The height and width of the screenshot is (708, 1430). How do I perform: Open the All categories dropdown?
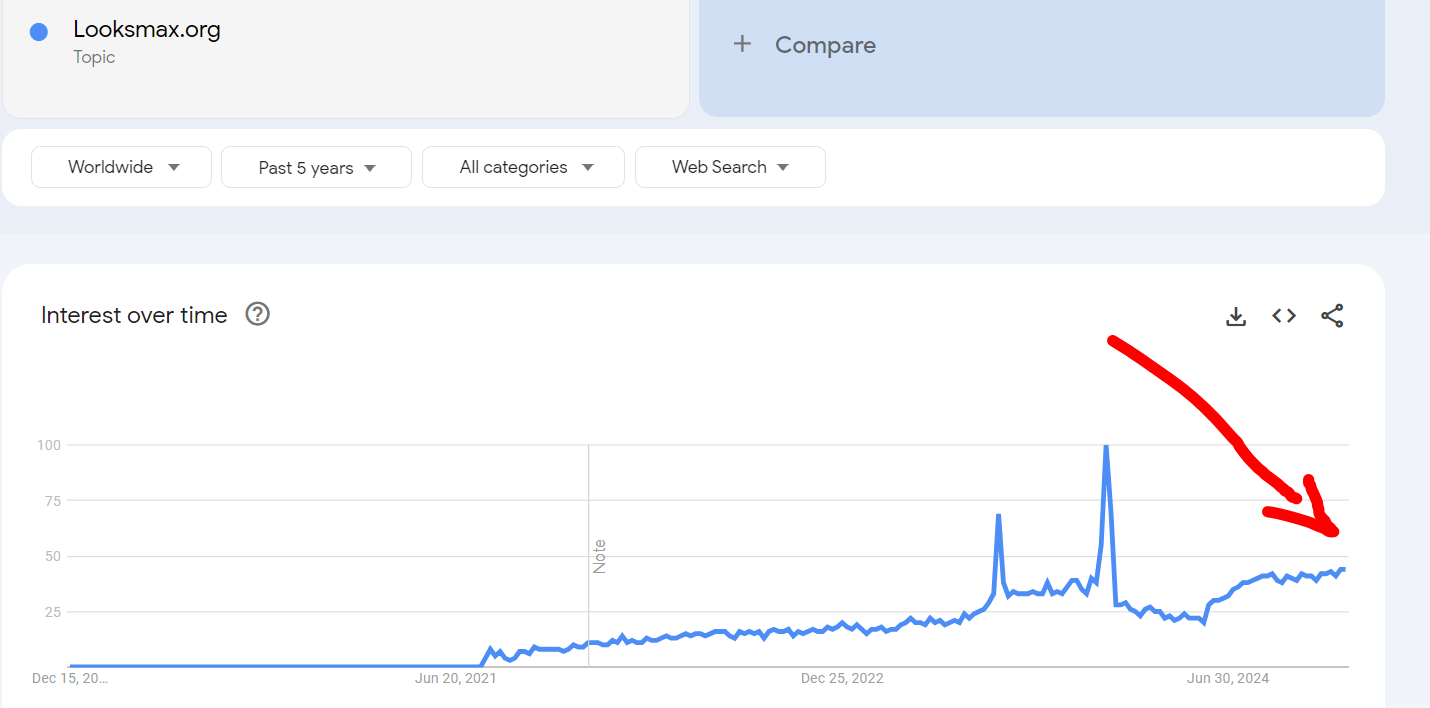[x=523, y=167]
